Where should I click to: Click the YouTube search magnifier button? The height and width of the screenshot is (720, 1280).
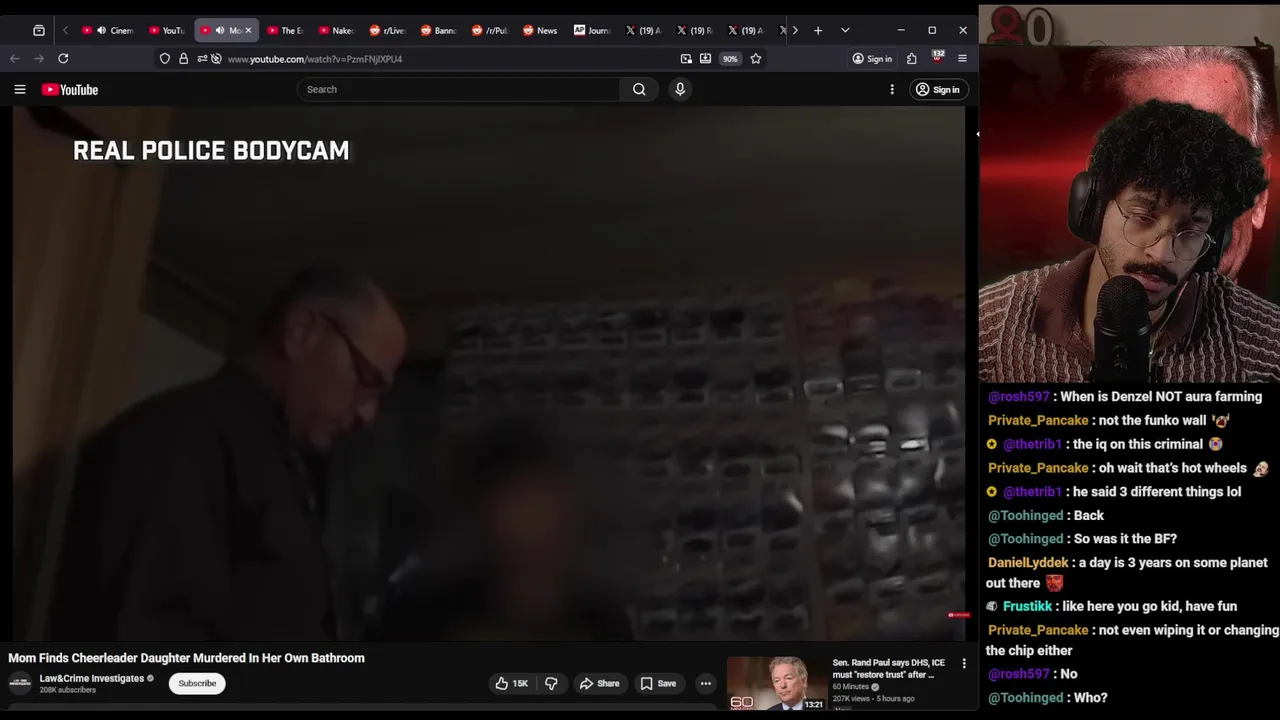[x=639, y=89]
